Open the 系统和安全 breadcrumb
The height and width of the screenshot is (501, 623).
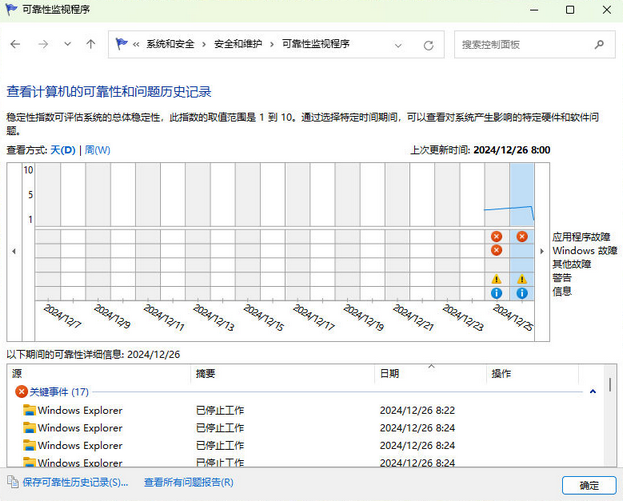click(x=170, y=45)
